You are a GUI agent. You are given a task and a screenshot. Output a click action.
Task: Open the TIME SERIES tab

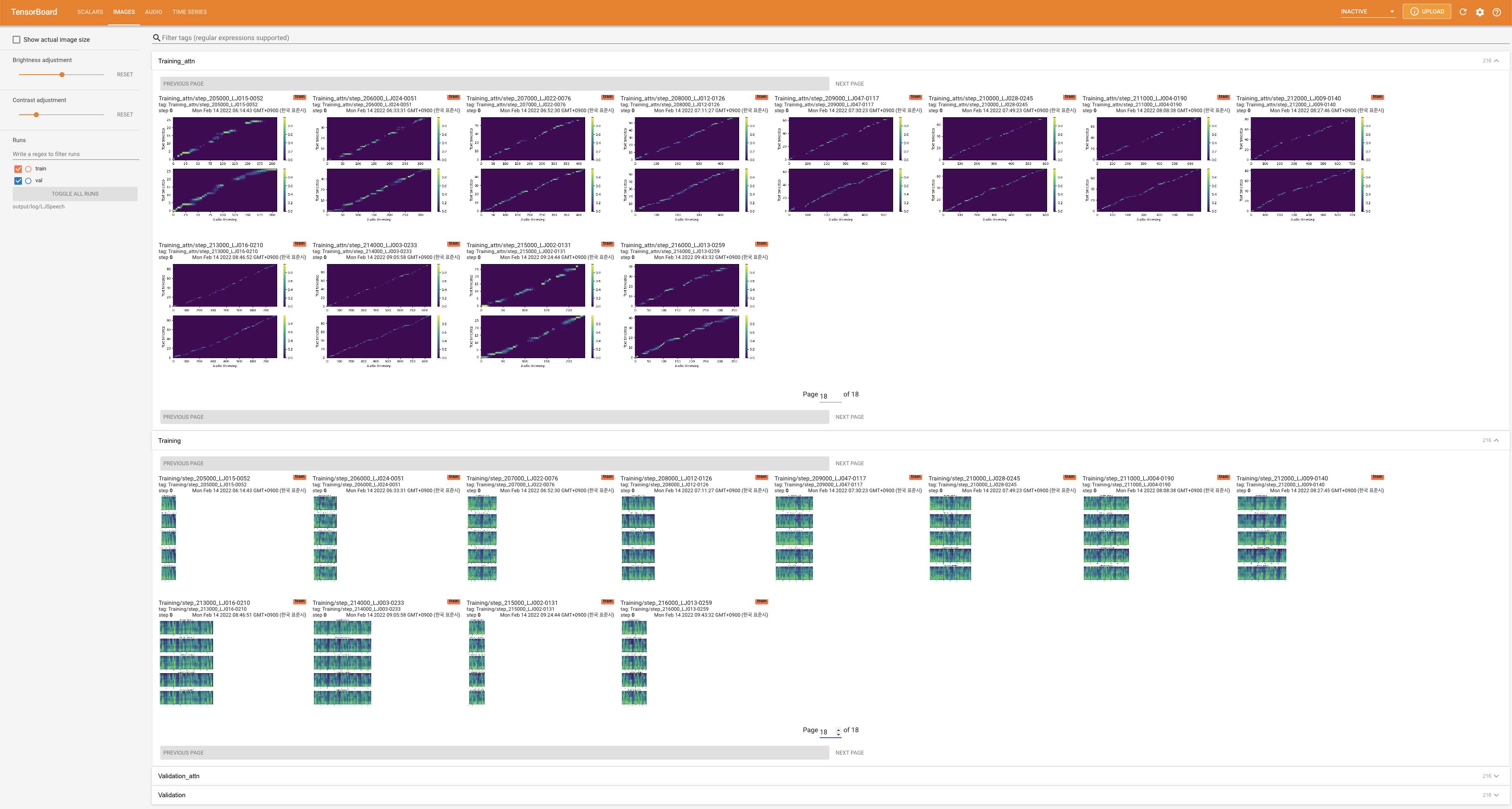click(189, 12)
